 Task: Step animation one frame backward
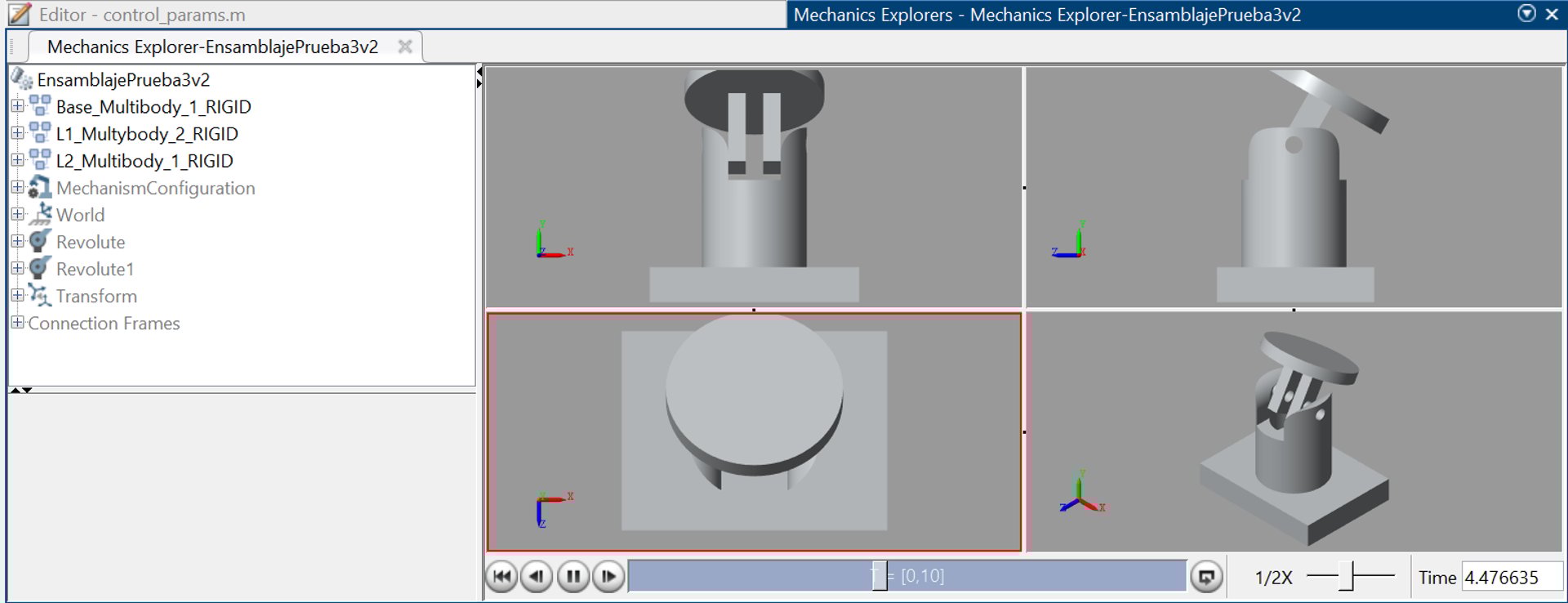537,576
